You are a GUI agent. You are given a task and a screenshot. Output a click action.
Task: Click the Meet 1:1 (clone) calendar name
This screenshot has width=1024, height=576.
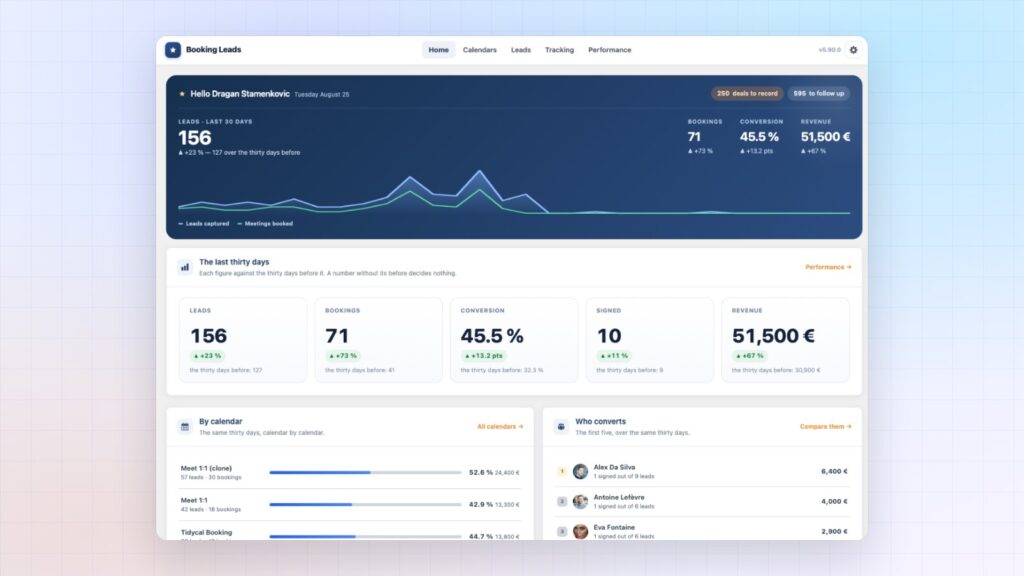pyautogui.click(x=206, y=468)
